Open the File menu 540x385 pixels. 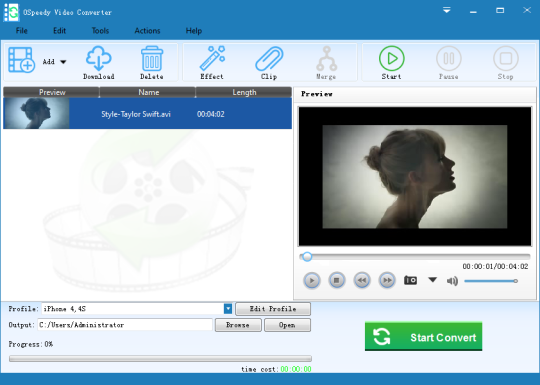21,31
